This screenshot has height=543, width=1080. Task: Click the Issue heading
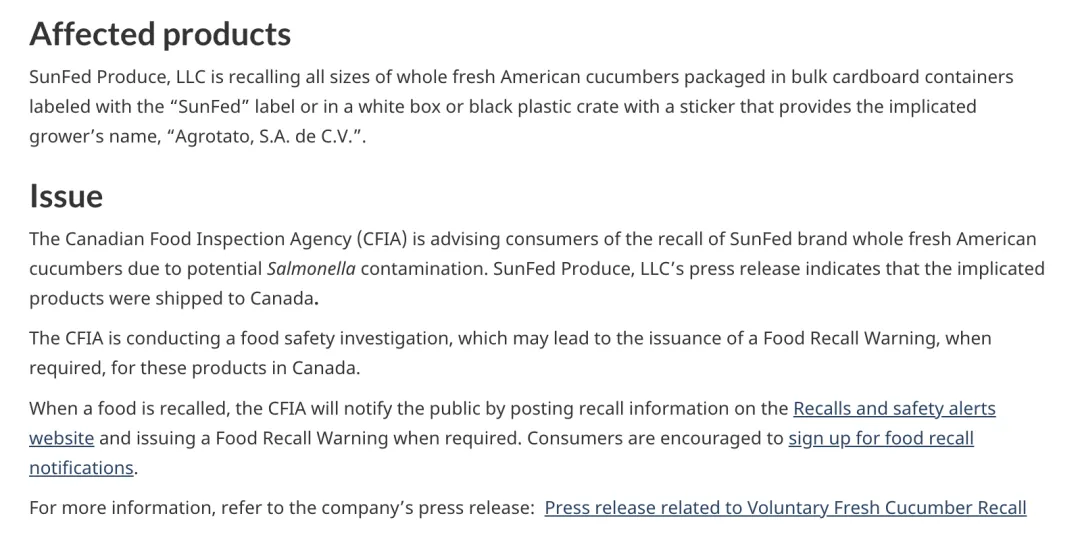point(66,196)
